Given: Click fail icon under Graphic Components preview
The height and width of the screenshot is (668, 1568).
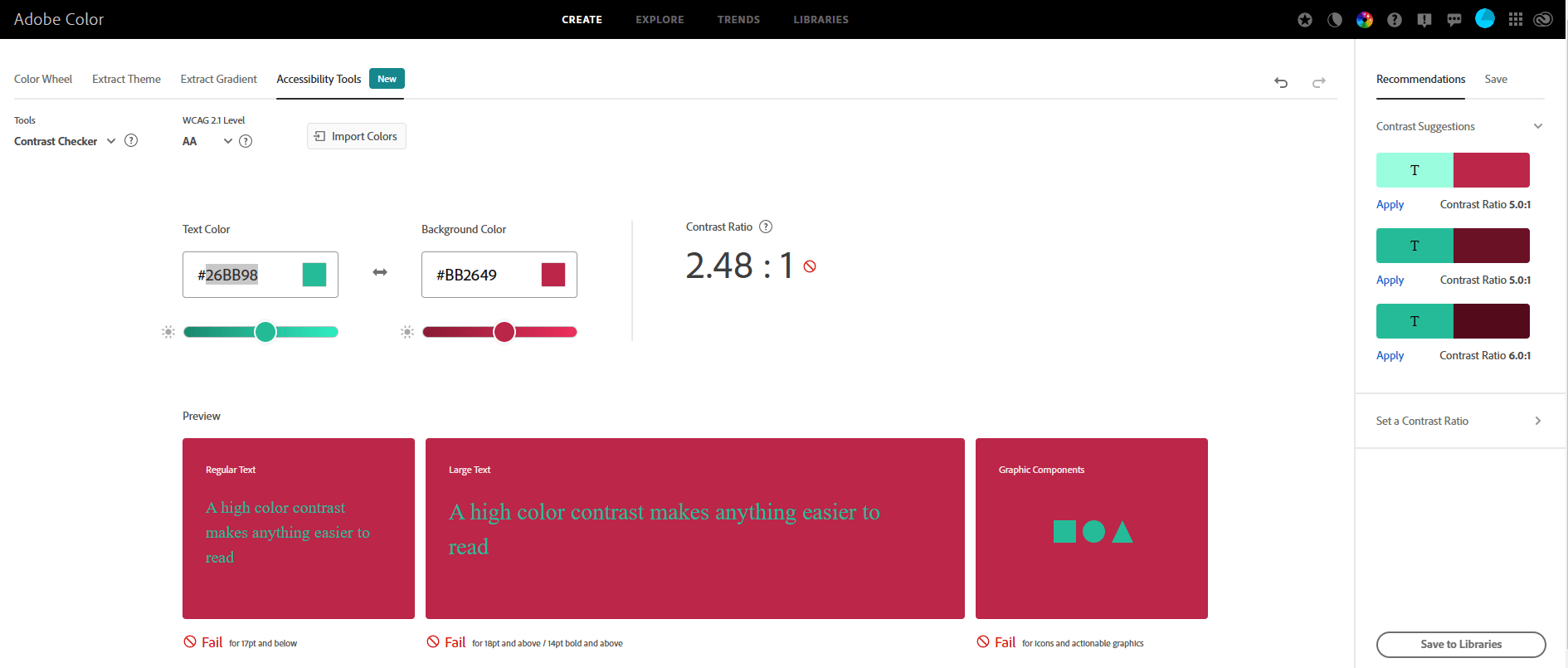Looking at the screenshot, I should pos(983,641).
